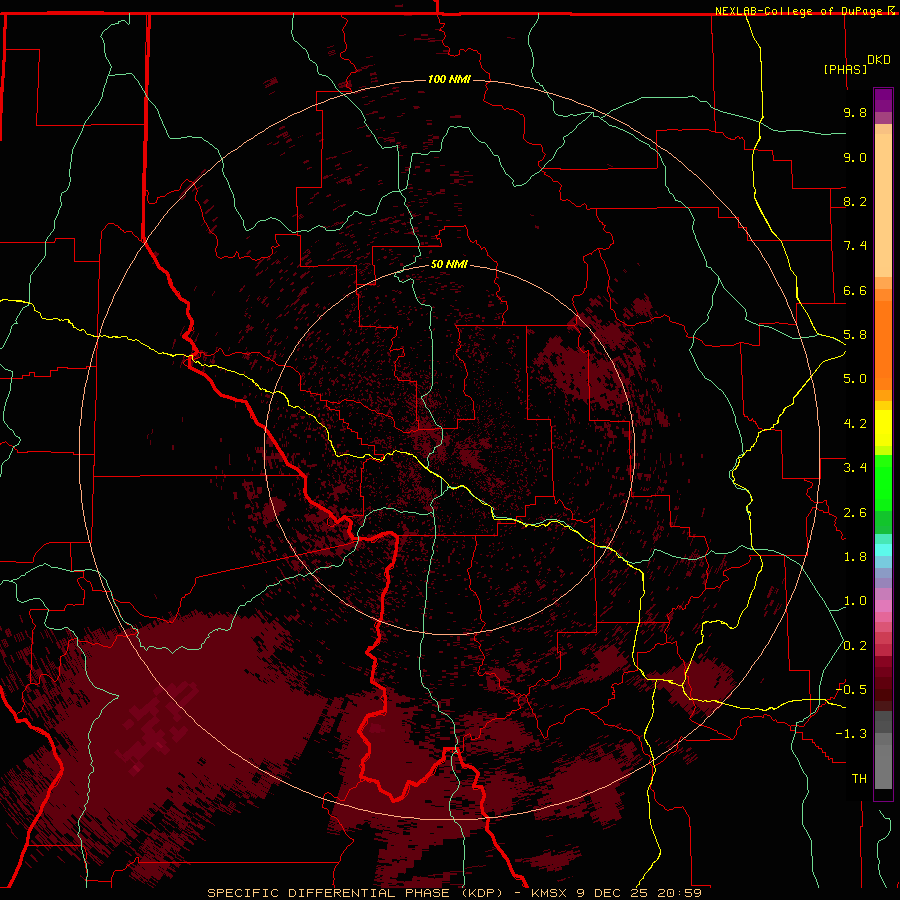Click the 3.4 scale value
Viewport: 900px width, 900px height.
click(x=855, y=468)
